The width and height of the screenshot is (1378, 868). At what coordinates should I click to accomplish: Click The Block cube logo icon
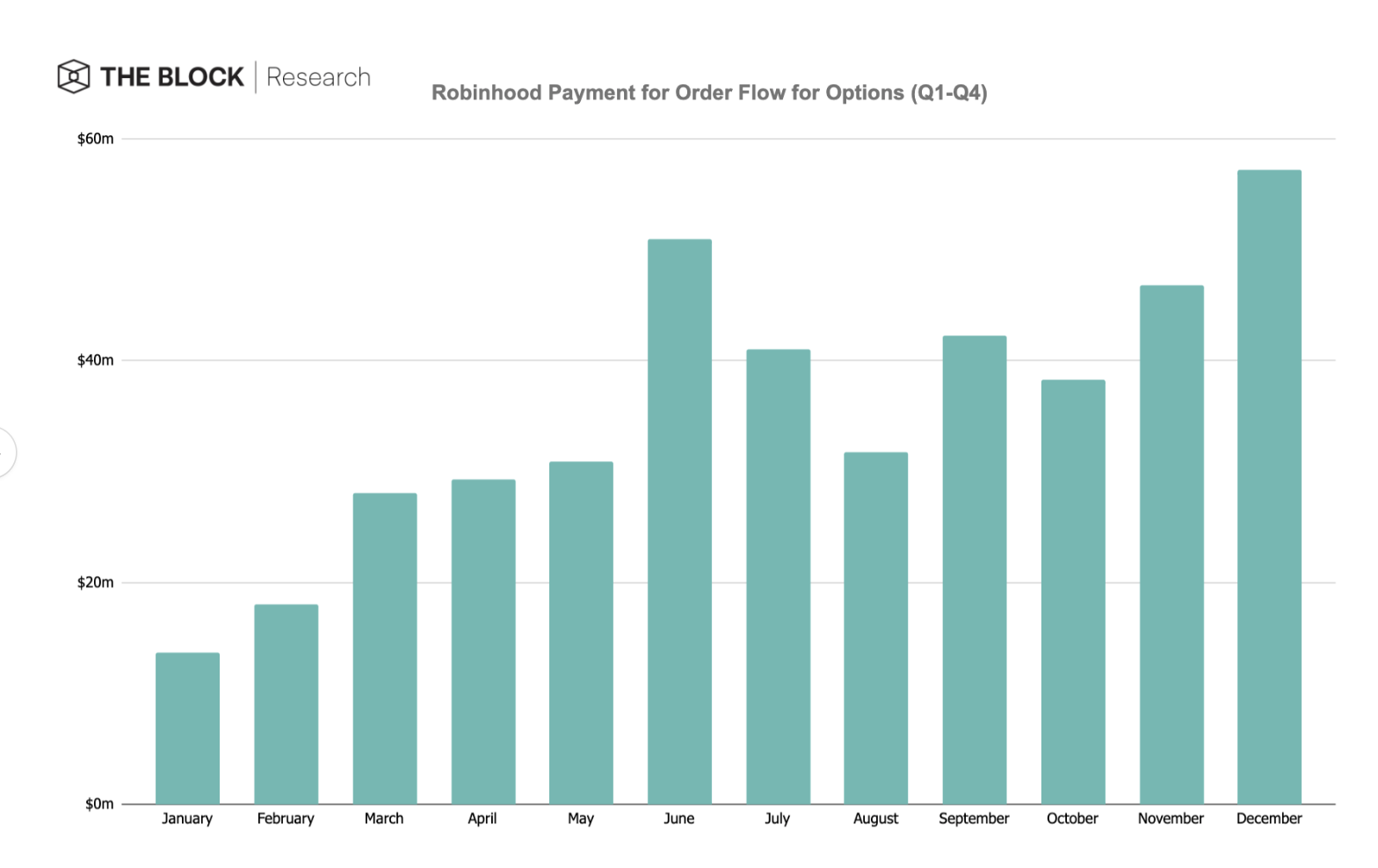coord(73,76)
